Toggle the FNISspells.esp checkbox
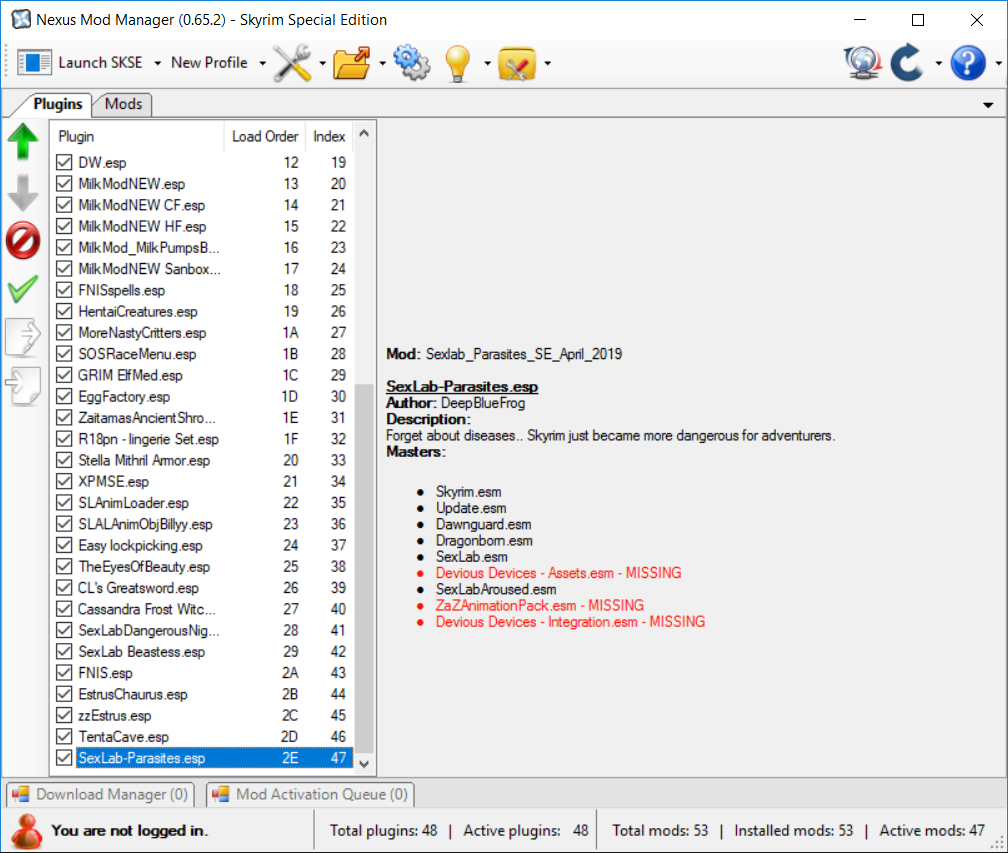Viewport: 1008px width, 853px height. pyautogui.click(x=64, y=290)
